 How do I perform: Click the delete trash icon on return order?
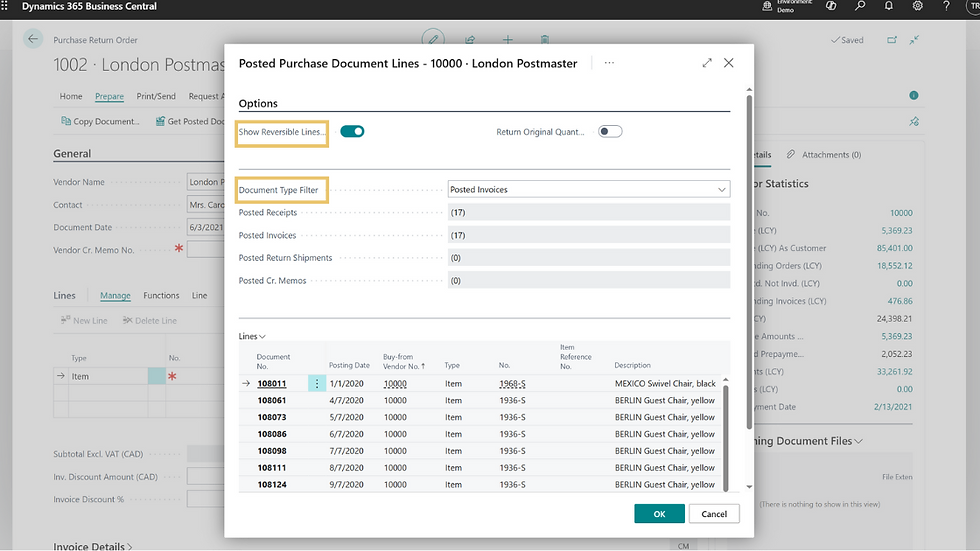[545, 39]
